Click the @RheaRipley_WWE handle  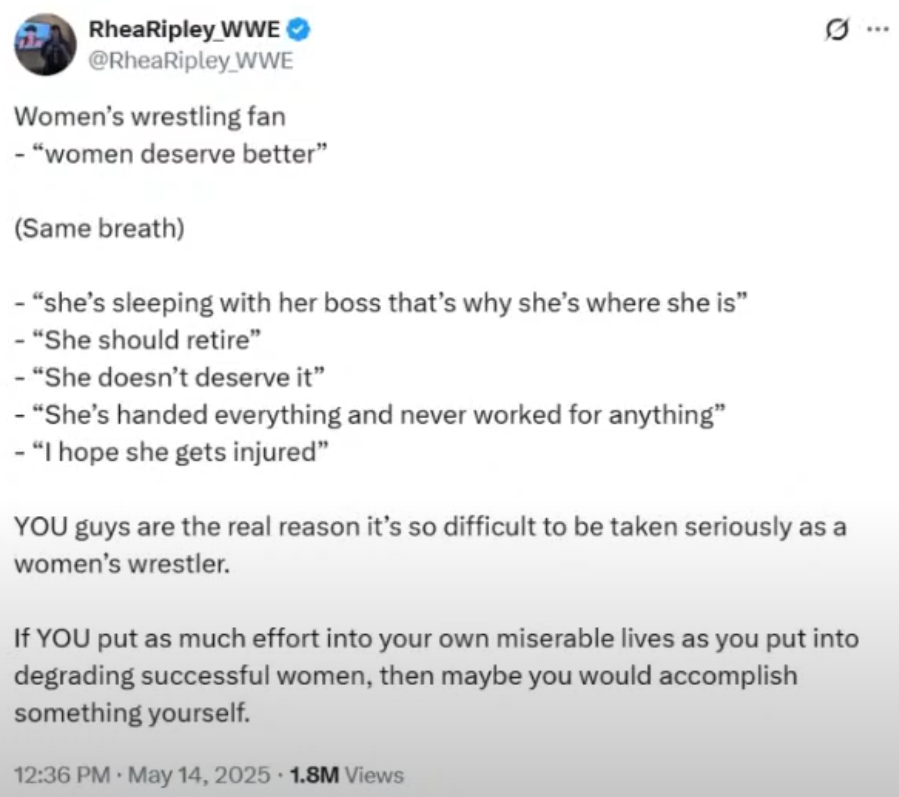pyautogui.click(x=190, y=62)
